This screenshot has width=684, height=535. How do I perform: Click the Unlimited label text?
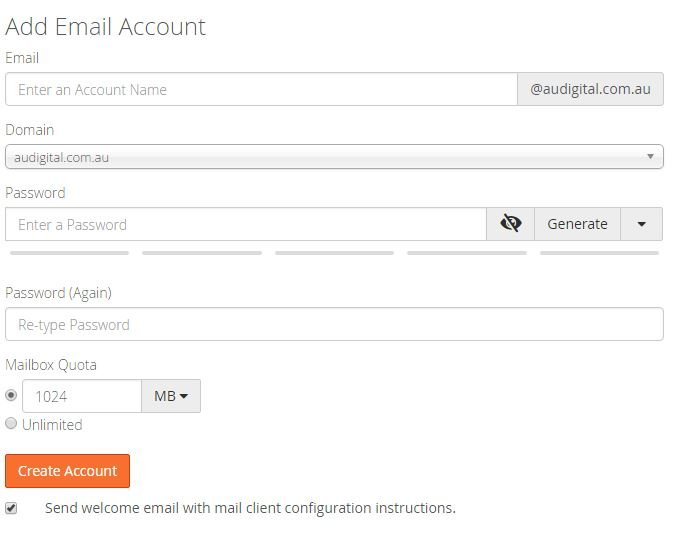click(52, 425)
